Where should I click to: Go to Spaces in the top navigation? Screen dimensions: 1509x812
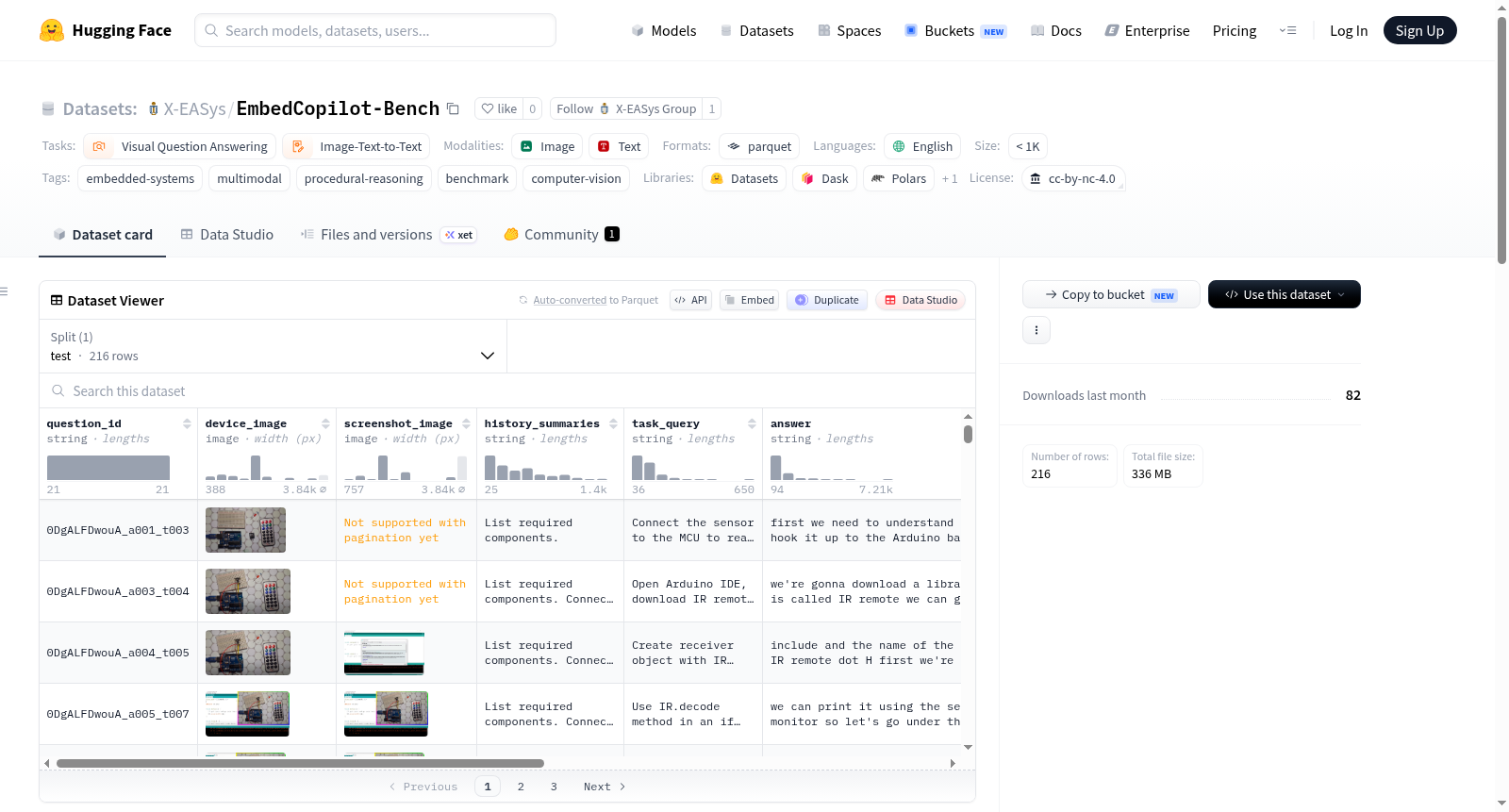tap(849, 30)
